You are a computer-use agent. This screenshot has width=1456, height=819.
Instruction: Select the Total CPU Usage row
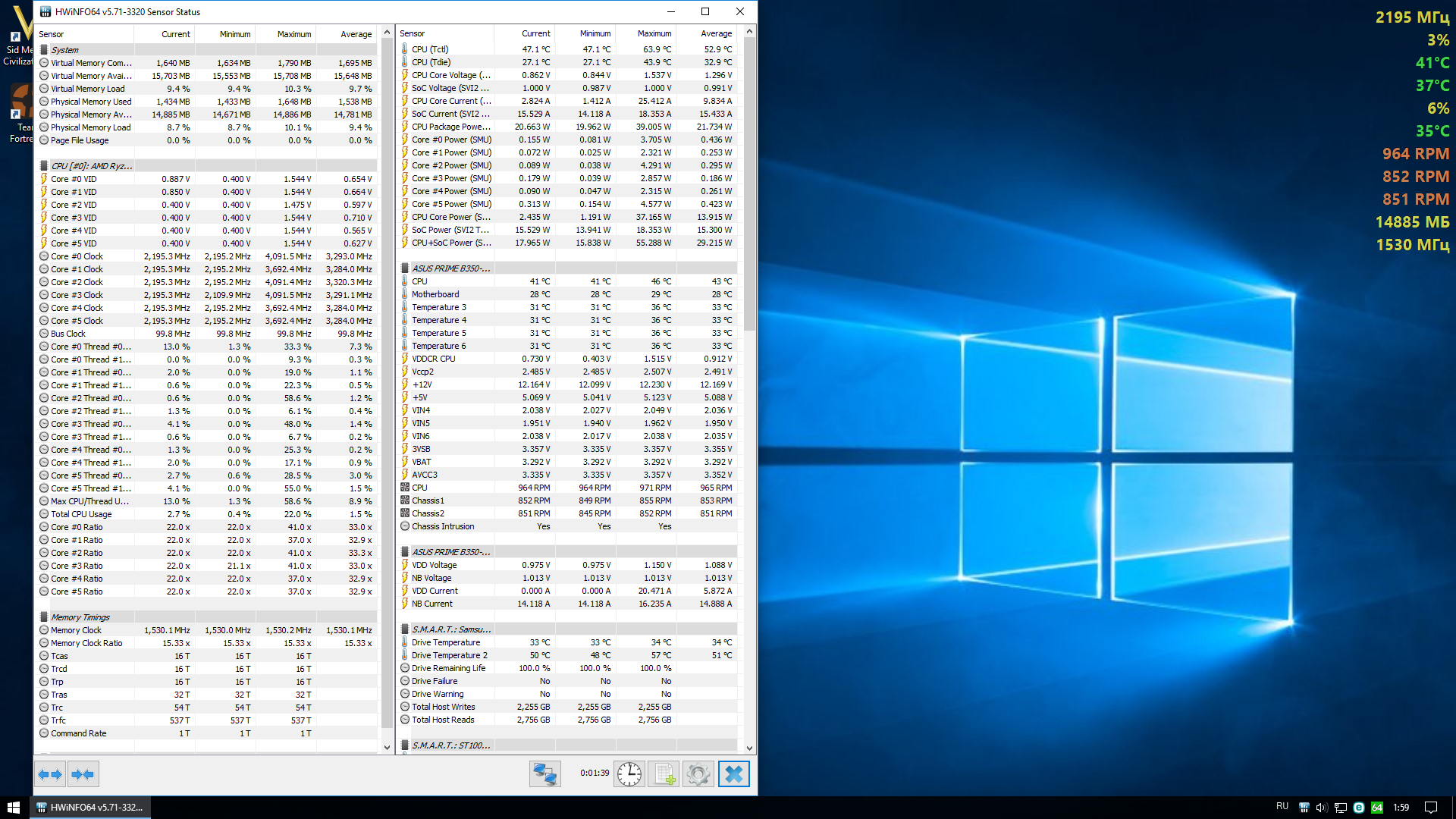pyautogui.click(x=81, y=514)
